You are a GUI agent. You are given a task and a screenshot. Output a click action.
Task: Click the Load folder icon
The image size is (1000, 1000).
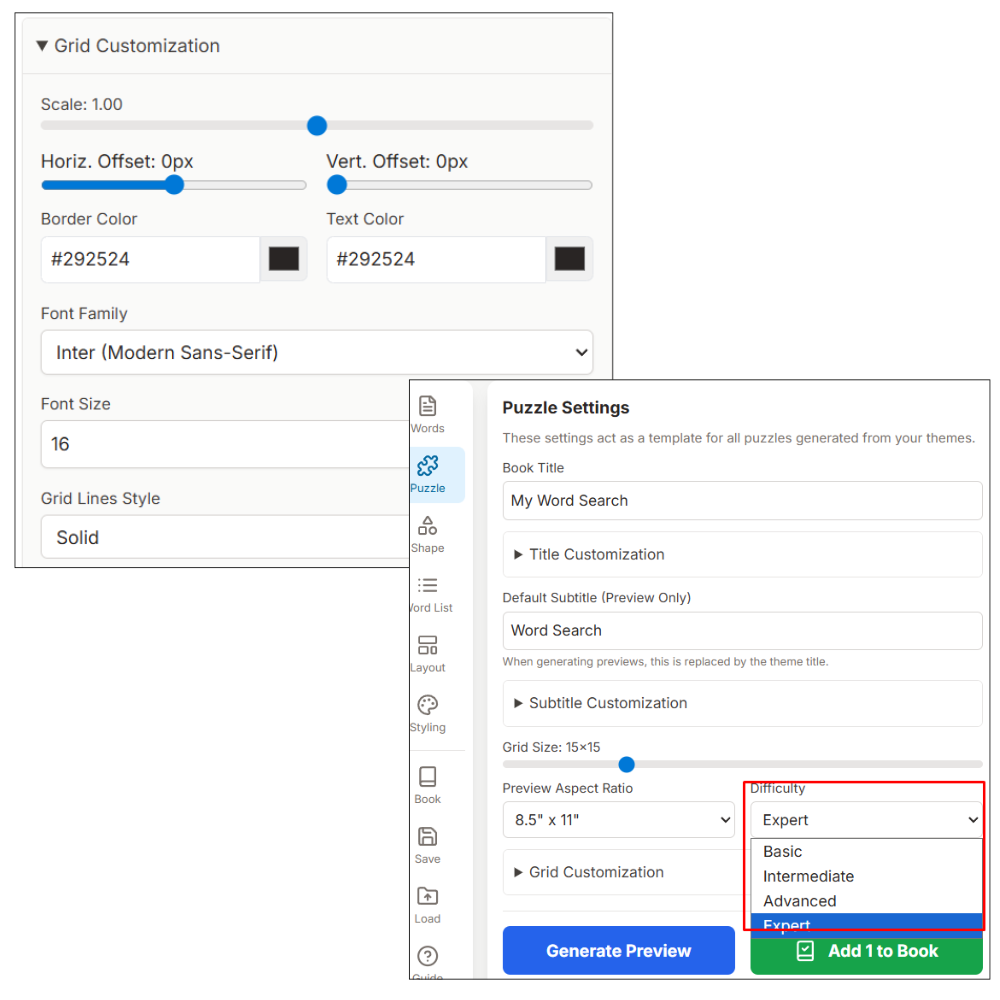[427, 904]
